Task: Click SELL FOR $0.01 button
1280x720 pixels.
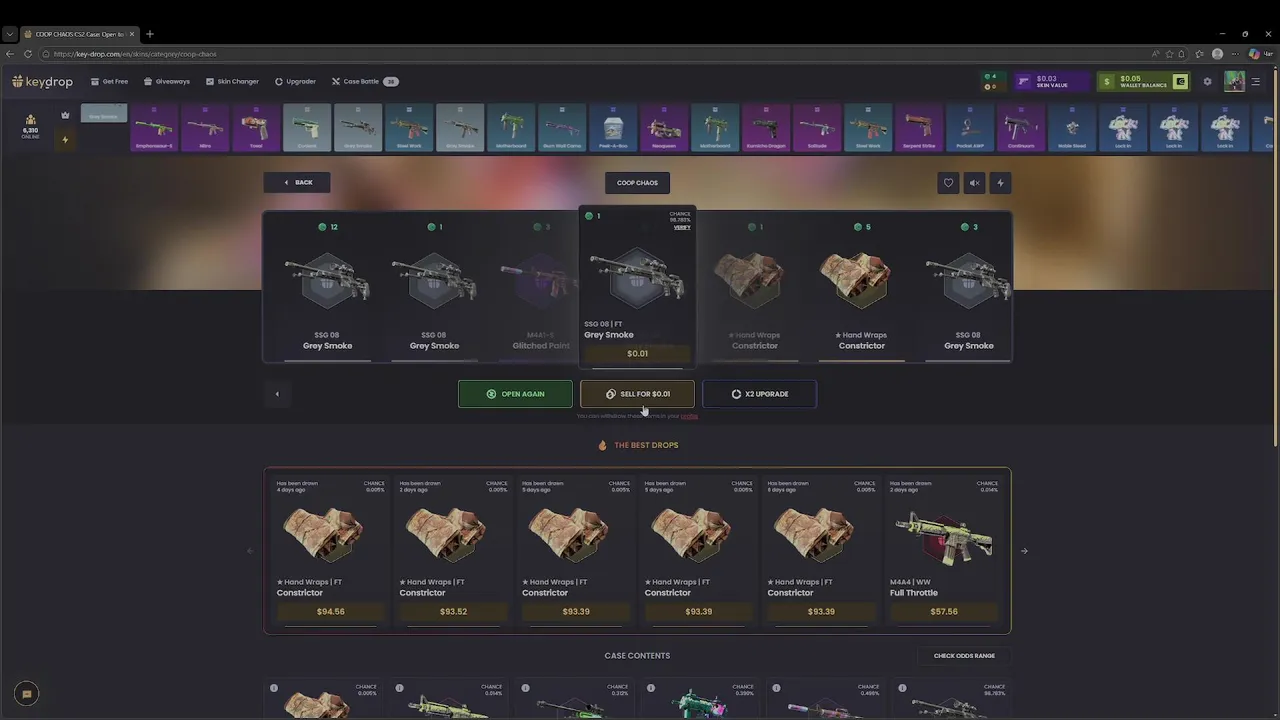Action: (637, 394)
